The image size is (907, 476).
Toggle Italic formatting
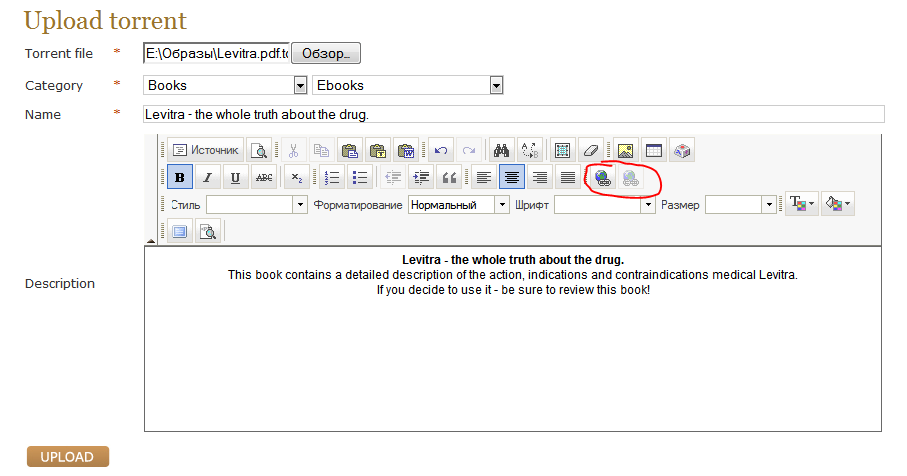[208, 177]
